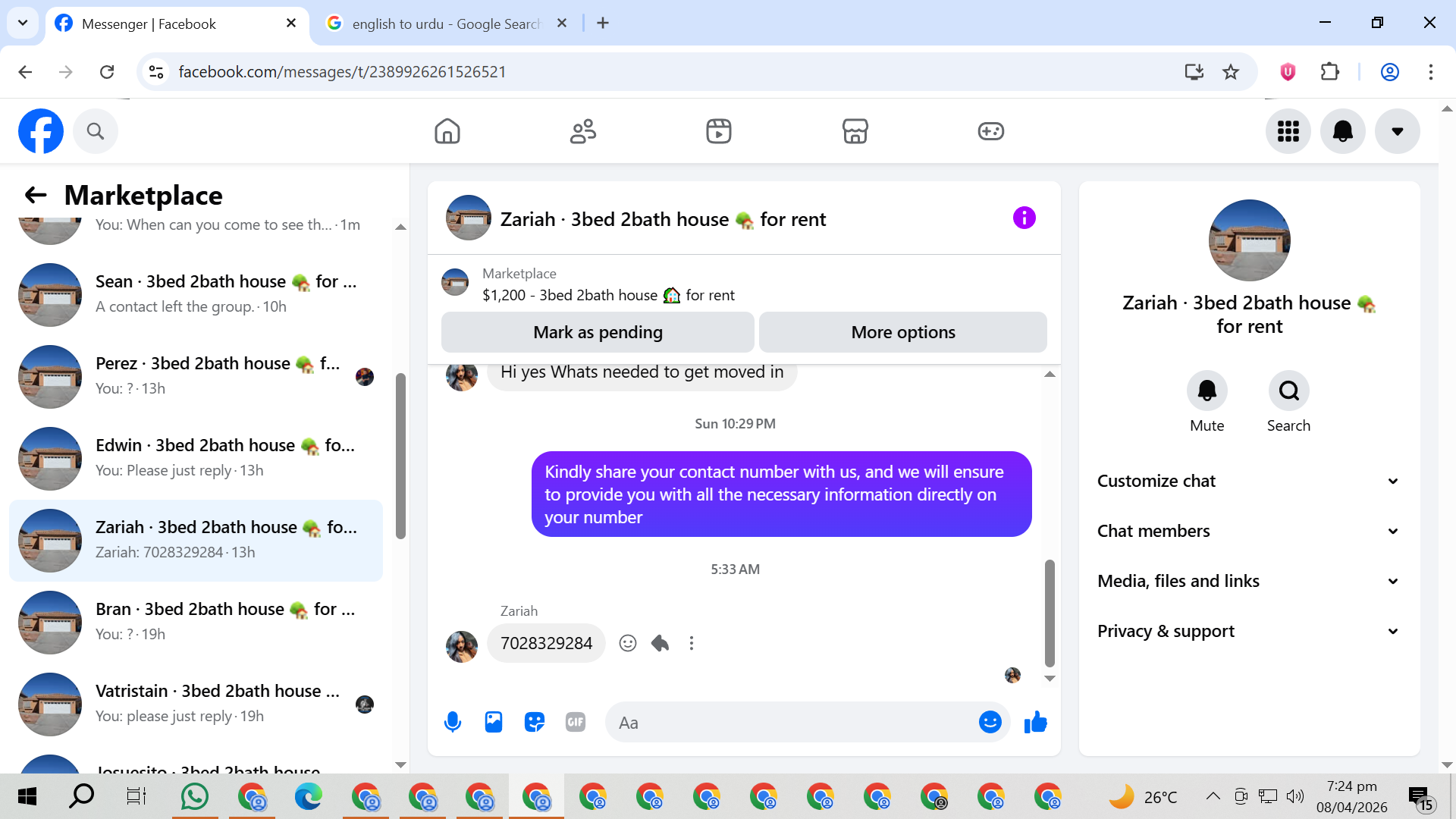This screenshot has width=1456, height=819.
Task: Open the GIF picker icon
Action: tap(576, 722)
